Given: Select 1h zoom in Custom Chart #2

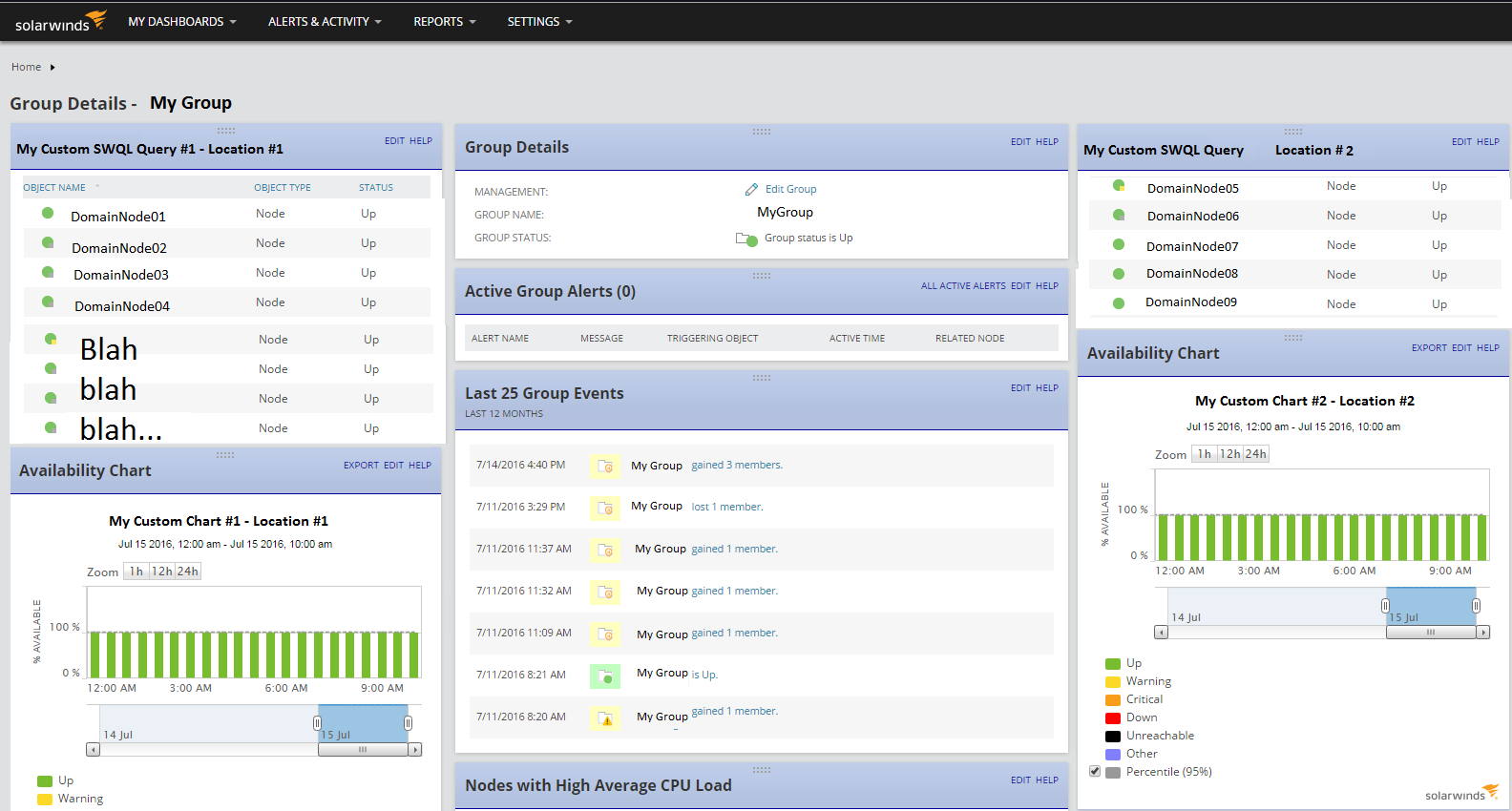Looking at the screenshot, I should click(x=1205, y=454).
